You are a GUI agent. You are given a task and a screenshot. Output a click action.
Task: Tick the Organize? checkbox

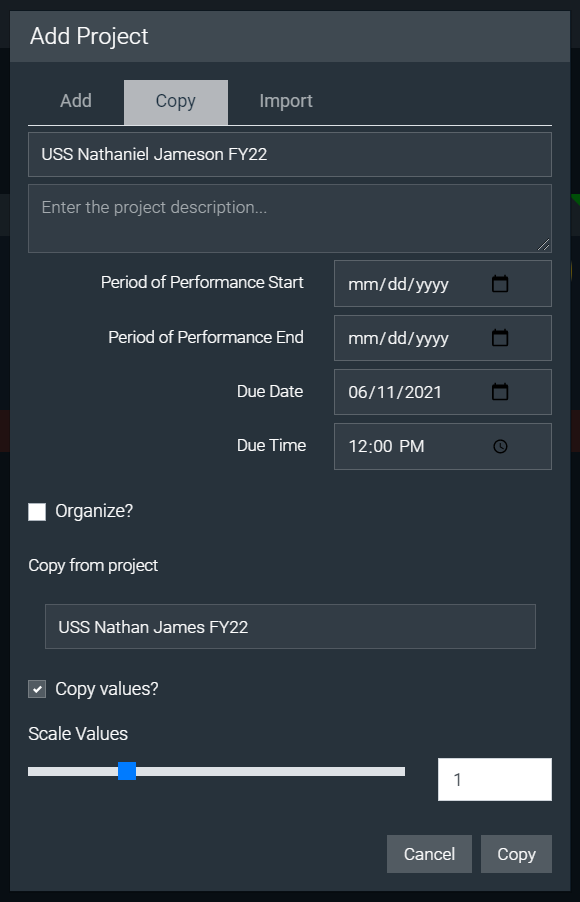pyautogui.click(x=37, y=512)
